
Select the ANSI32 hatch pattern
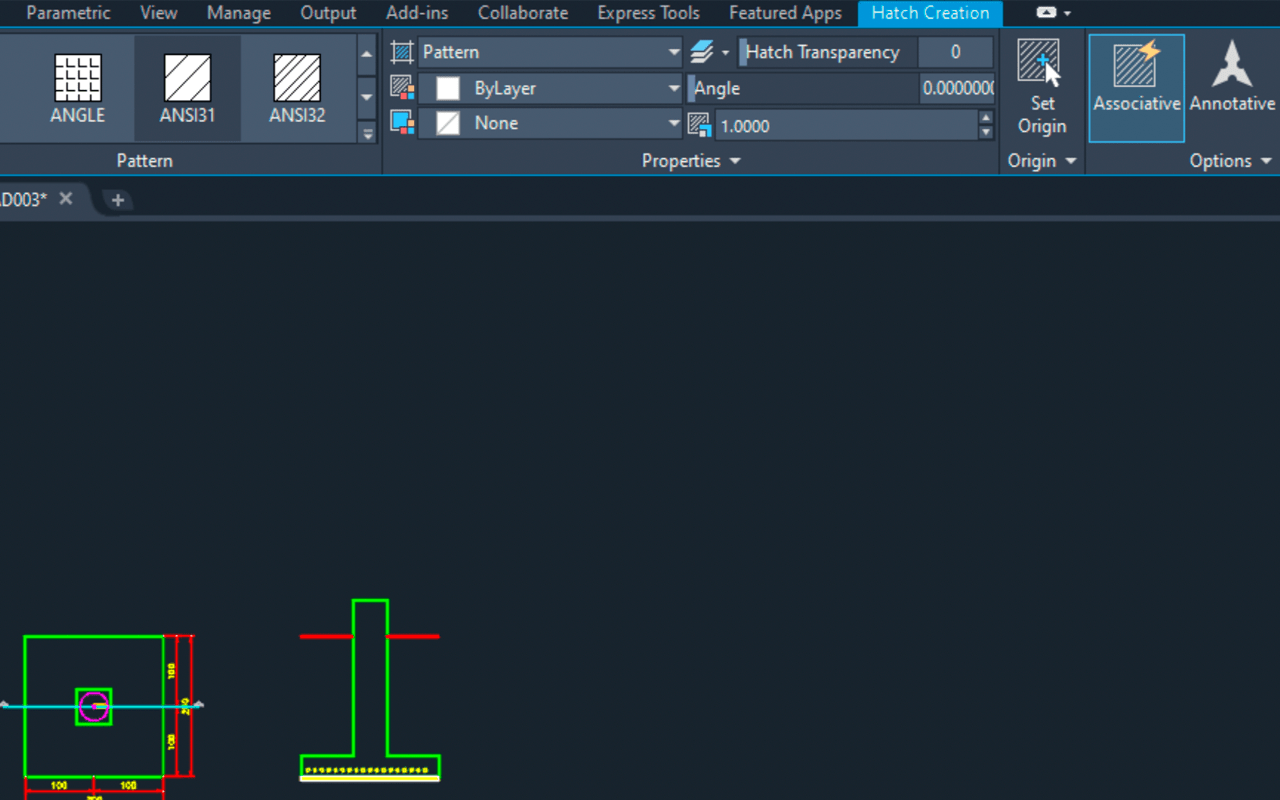(x=297, y=89)
